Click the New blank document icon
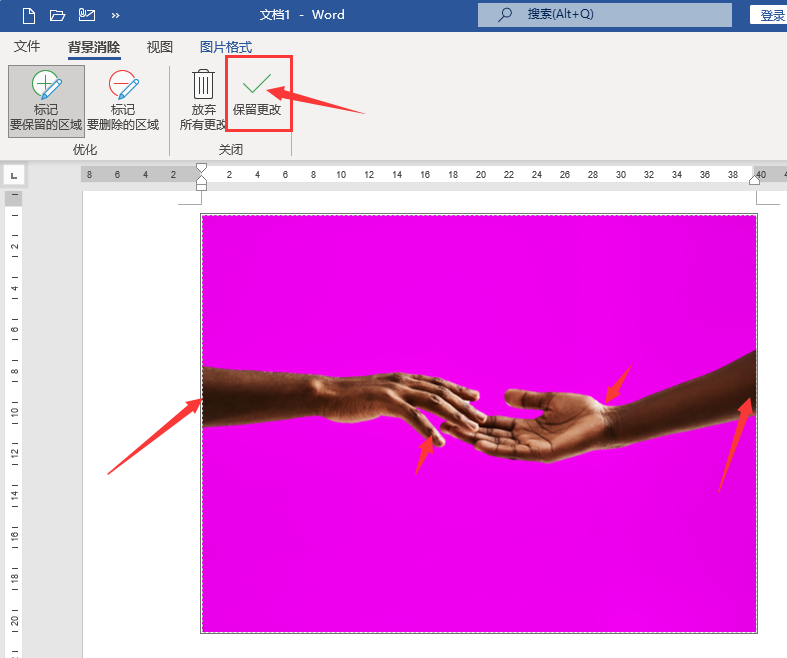Image resolution: width=787 pixels, height=658 pixels. click(29, 15)
